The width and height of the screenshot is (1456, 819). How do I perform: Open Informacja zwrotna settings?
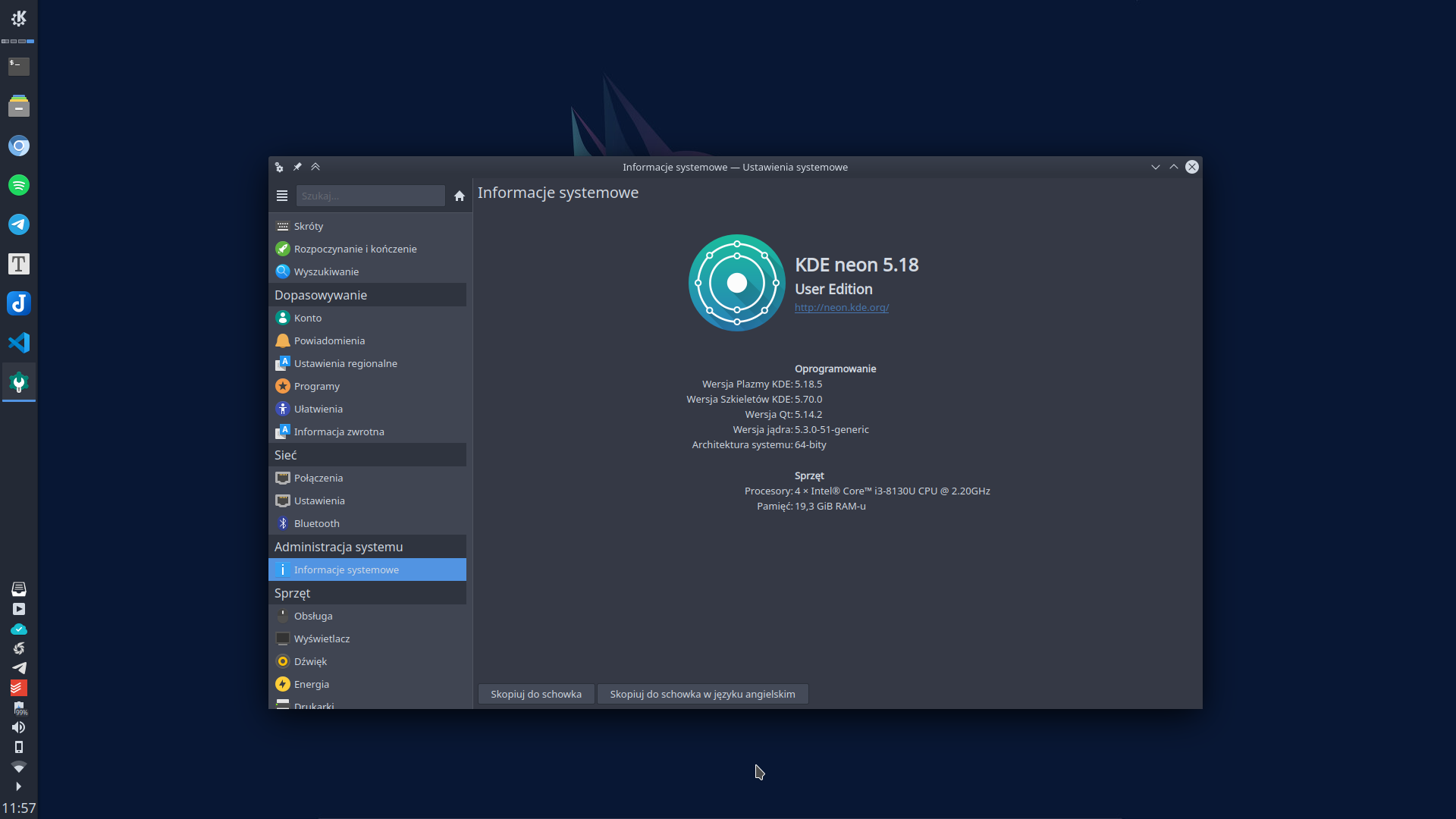367,431
